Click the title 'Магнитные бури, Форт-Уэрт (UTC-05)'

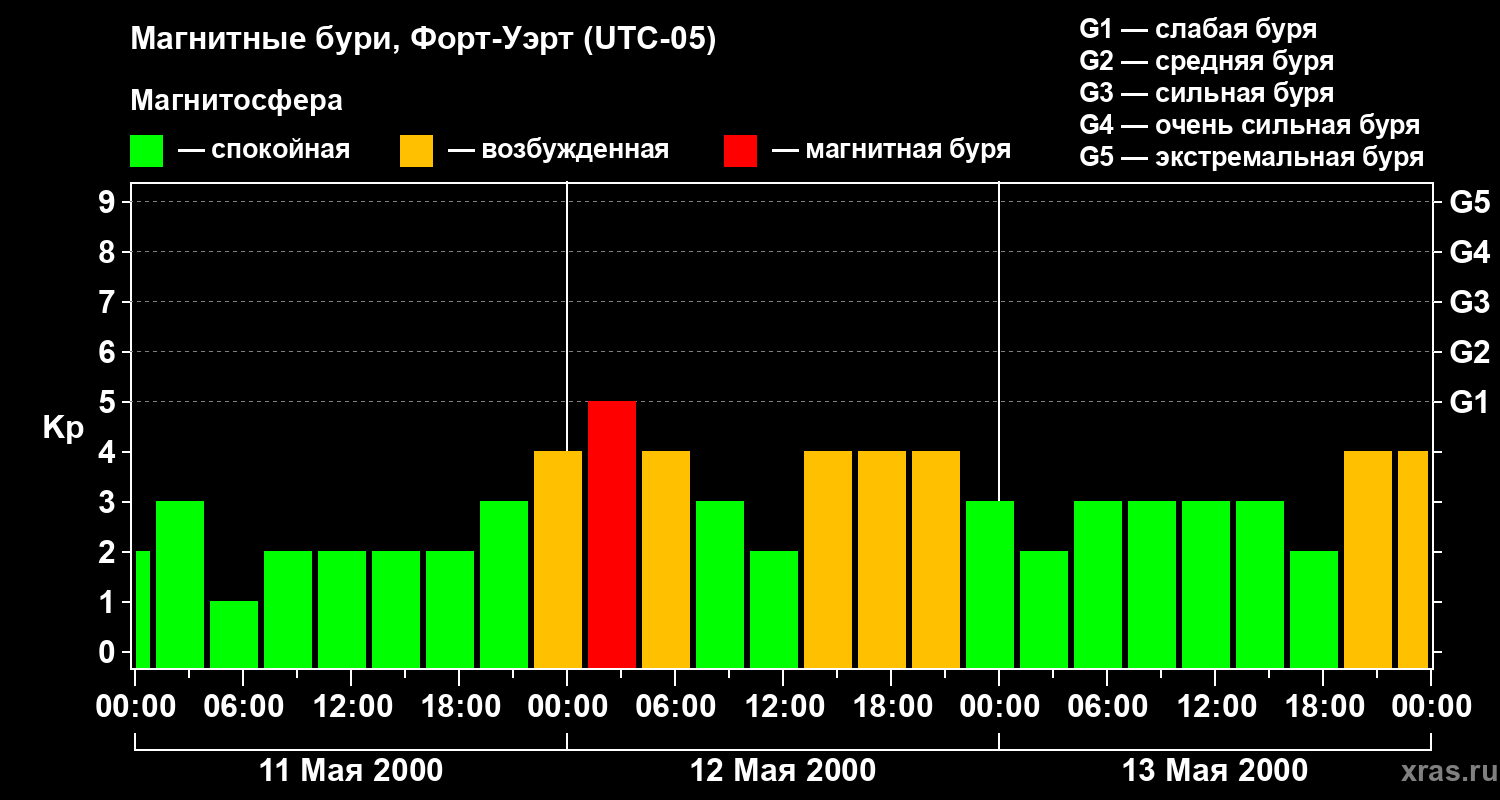(x=424, y=40)
